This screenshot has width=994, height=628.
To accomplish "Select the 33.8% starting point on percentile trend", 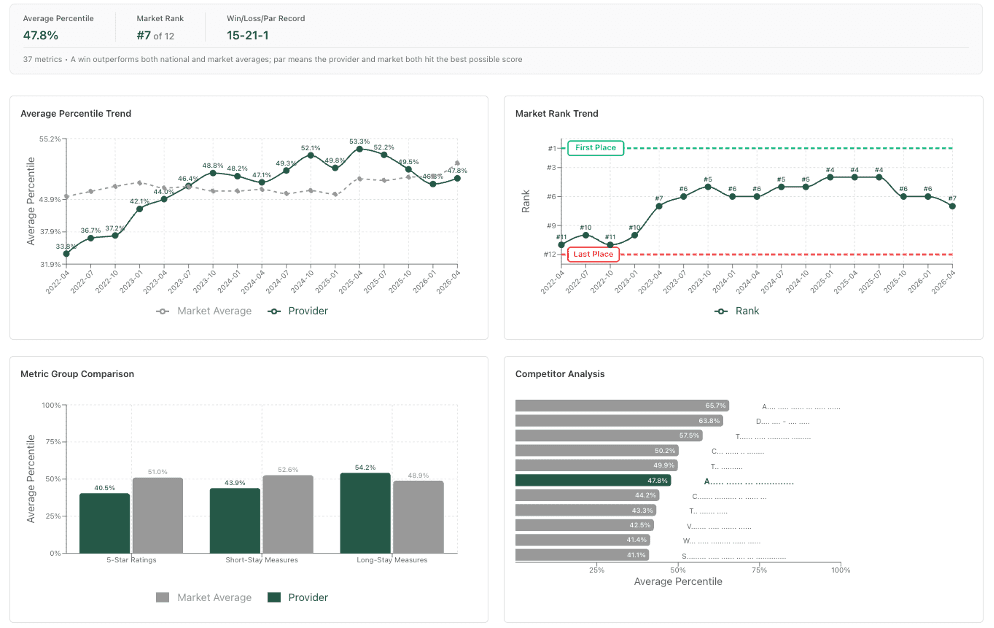I will (67, 254).
